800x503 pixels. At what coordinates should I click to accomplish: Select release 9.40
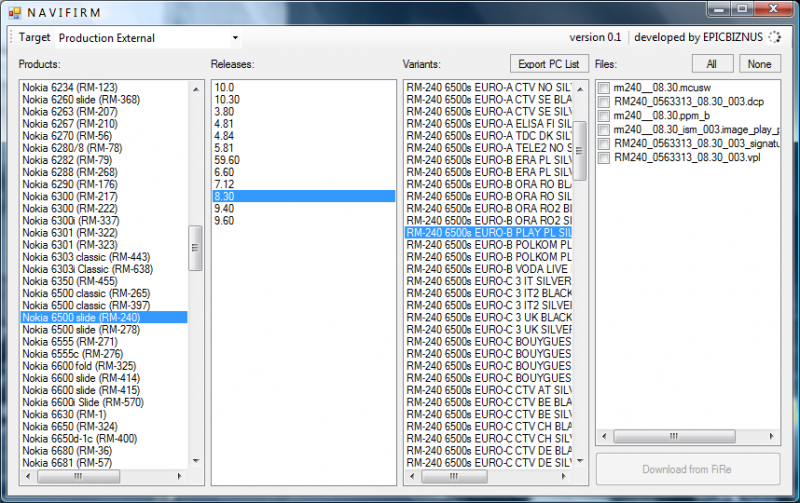coord(304,209)
